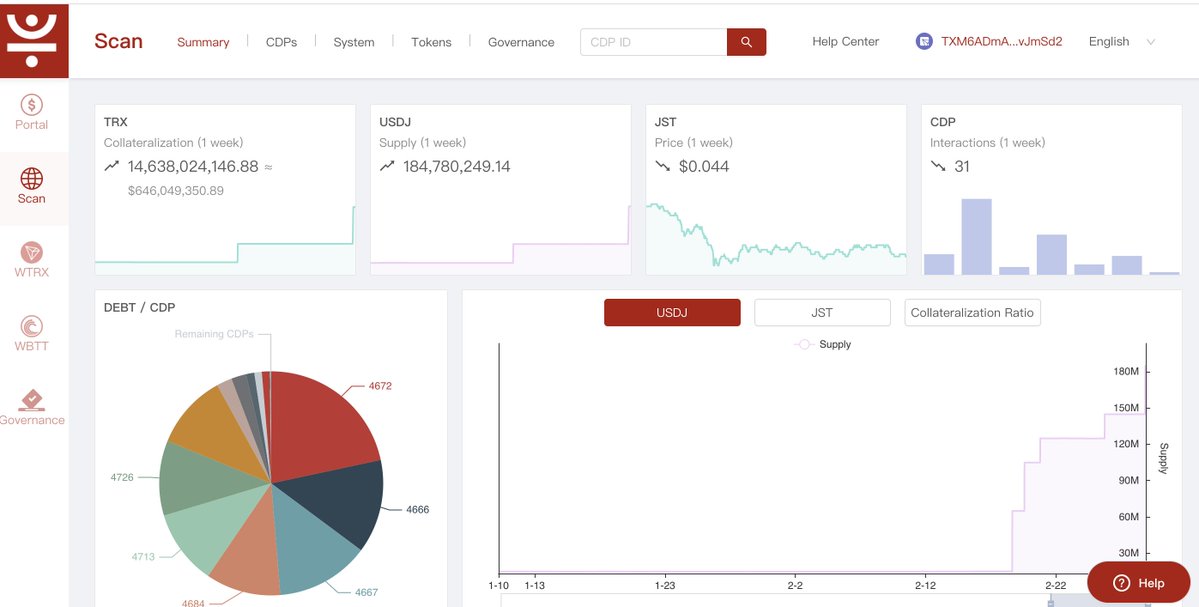
Task: Open the Portal sidebar item
Action: pyautogui.click(x=31, y=113)
